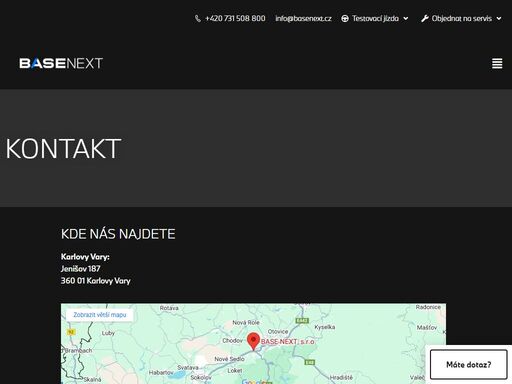Click the Loket label on map
Image resolution: width=512 pixels, height=384 pixels.
235,370
